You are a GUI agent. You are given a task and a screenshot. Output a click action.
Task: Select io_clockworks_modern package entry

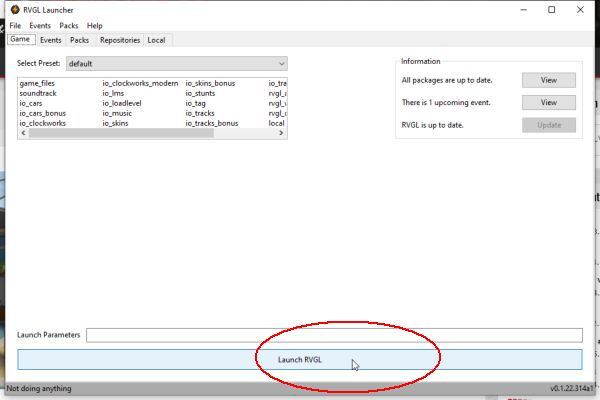[140, 83]
